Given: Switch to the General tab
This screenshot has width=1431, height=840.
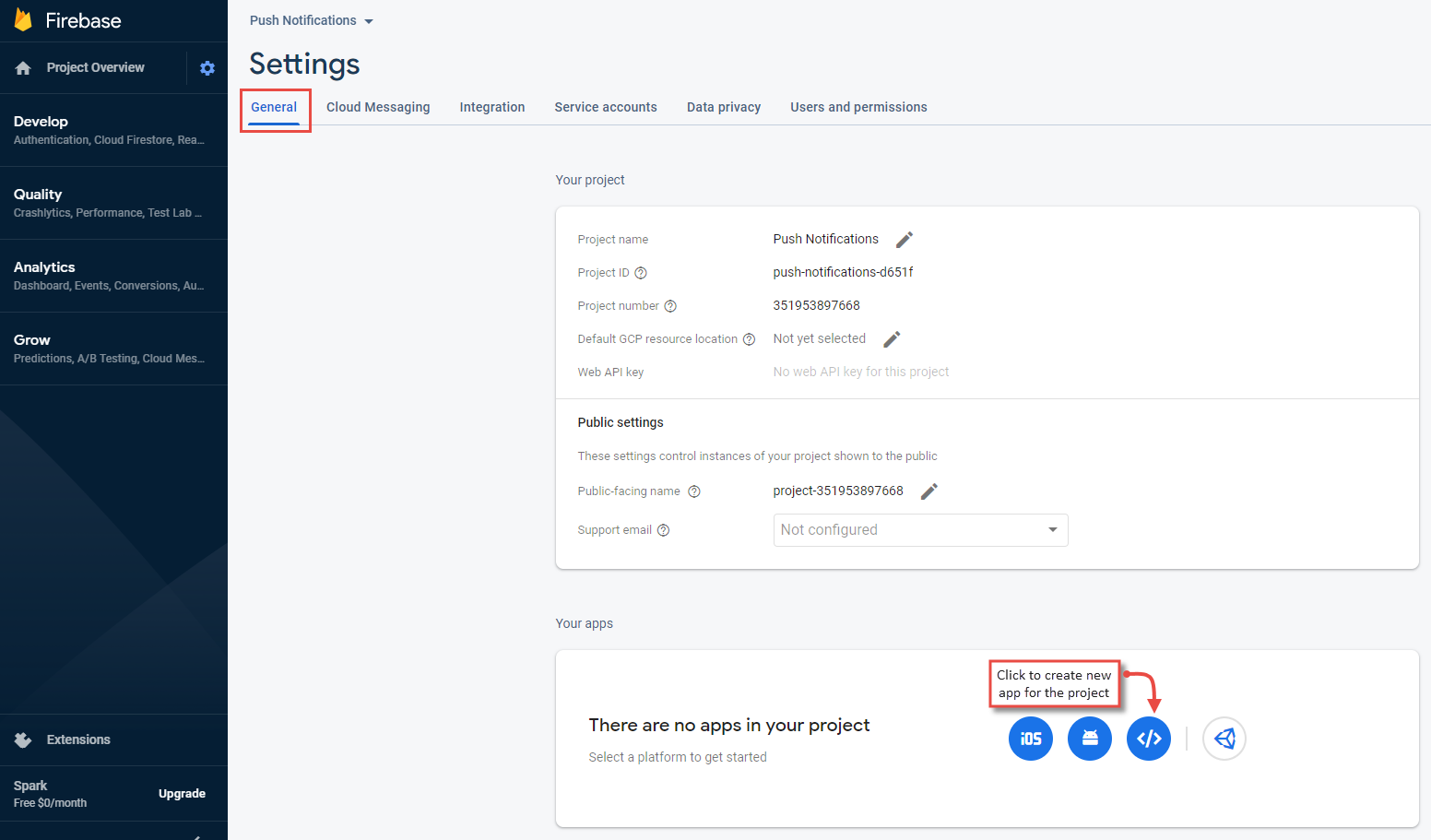Looking at the screenshot, I should click(x=274, y=107).
